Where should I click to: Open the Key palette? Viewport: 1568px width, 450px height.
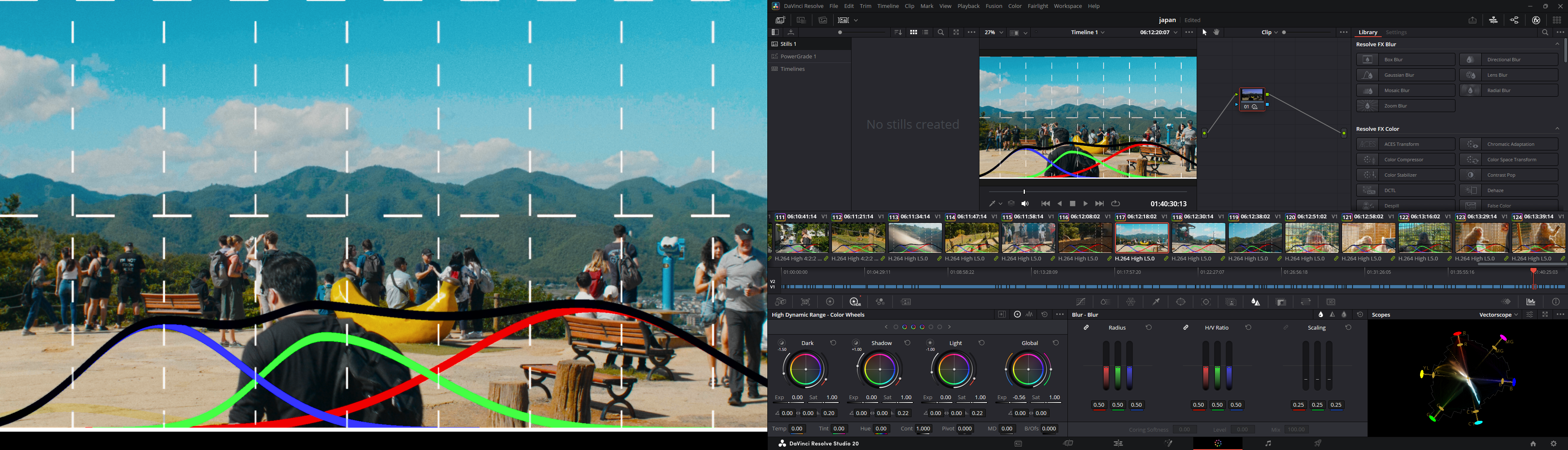coord(1281,302)
